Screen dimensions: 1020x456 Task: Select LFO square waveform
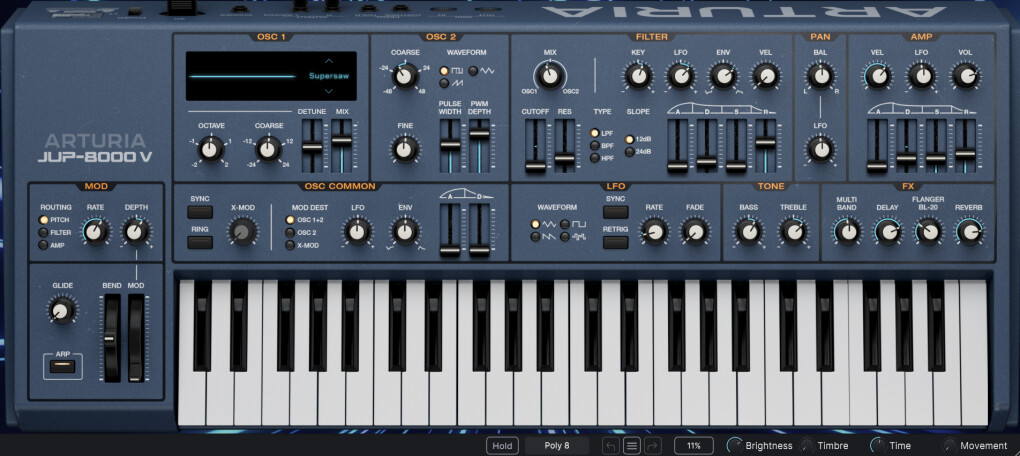565,224
